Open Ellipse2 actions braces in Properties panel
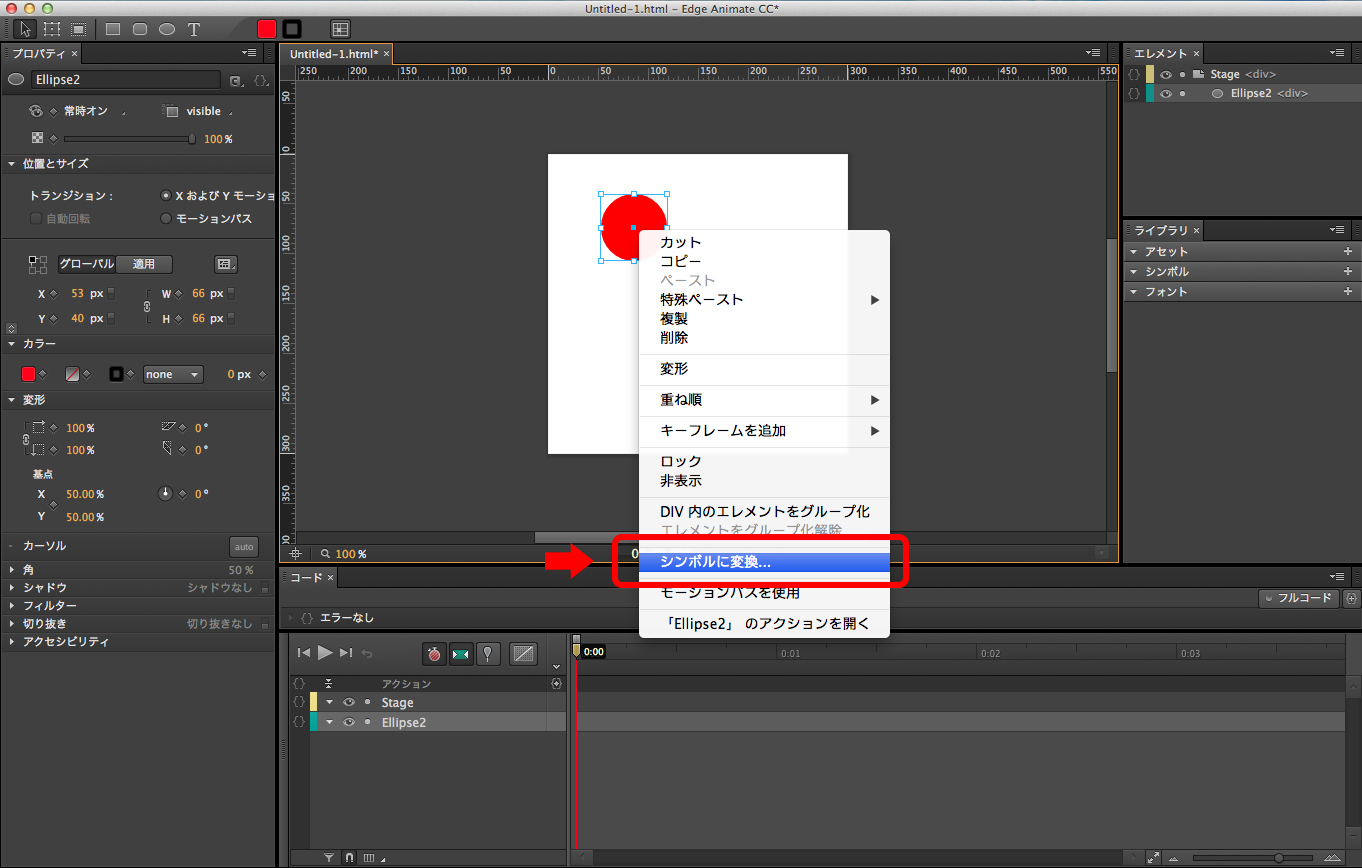The image size is (1362, 868). (260, 81)
